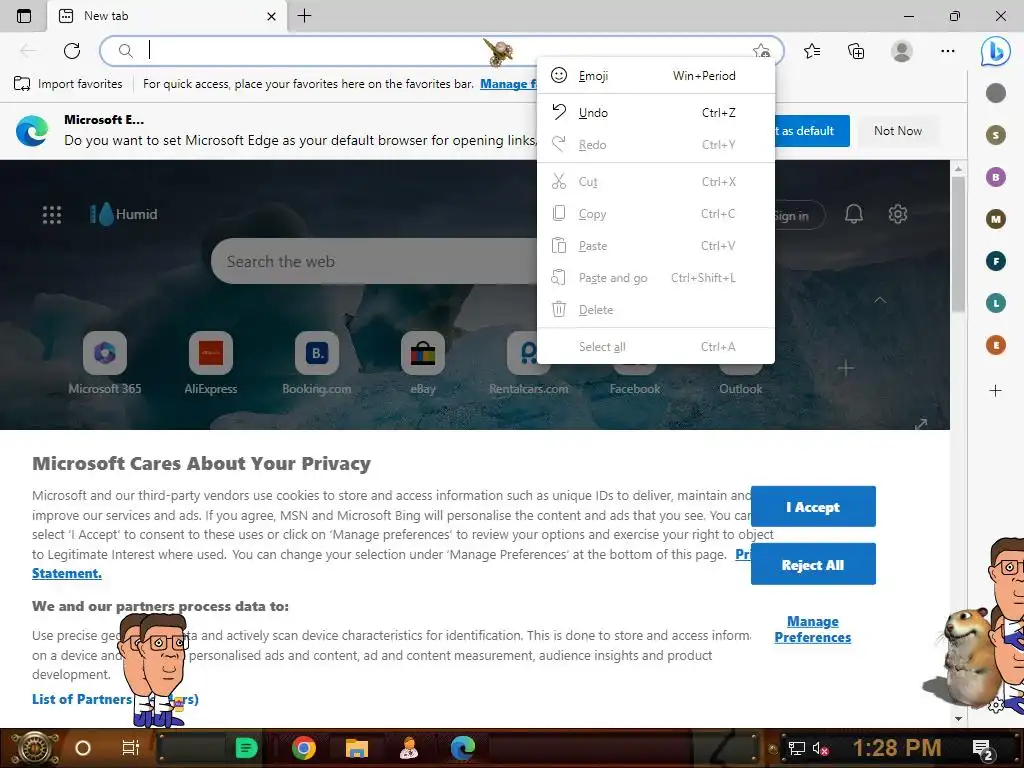
Task: Open Action Center notifications icon
Action: click(983, 748)
